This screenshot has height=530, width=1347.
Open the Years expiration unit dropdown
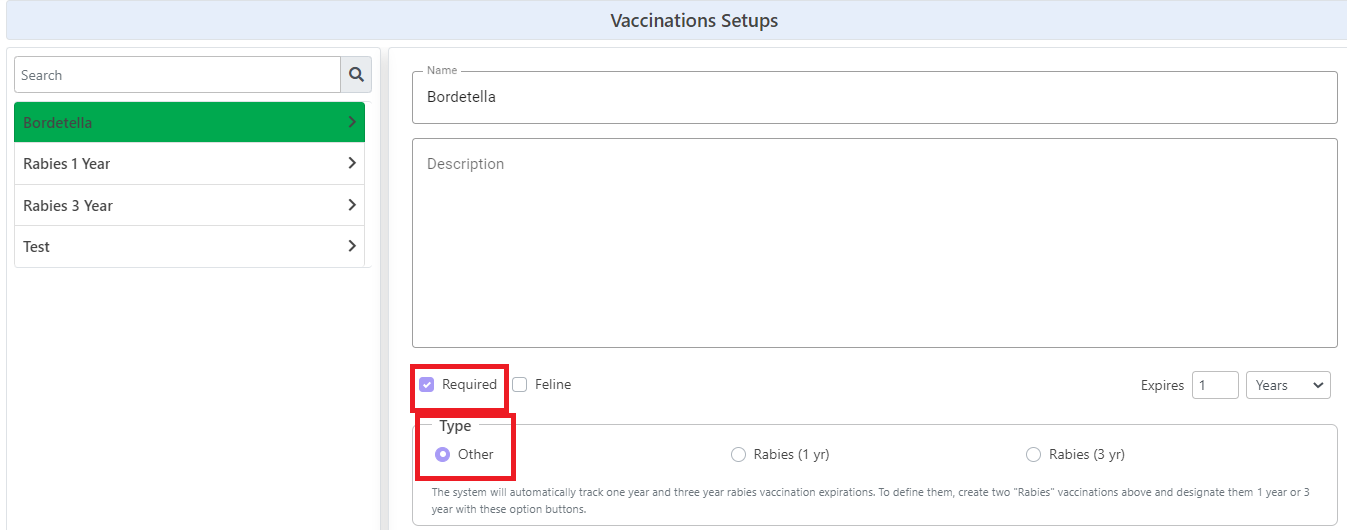point(1288,385)
